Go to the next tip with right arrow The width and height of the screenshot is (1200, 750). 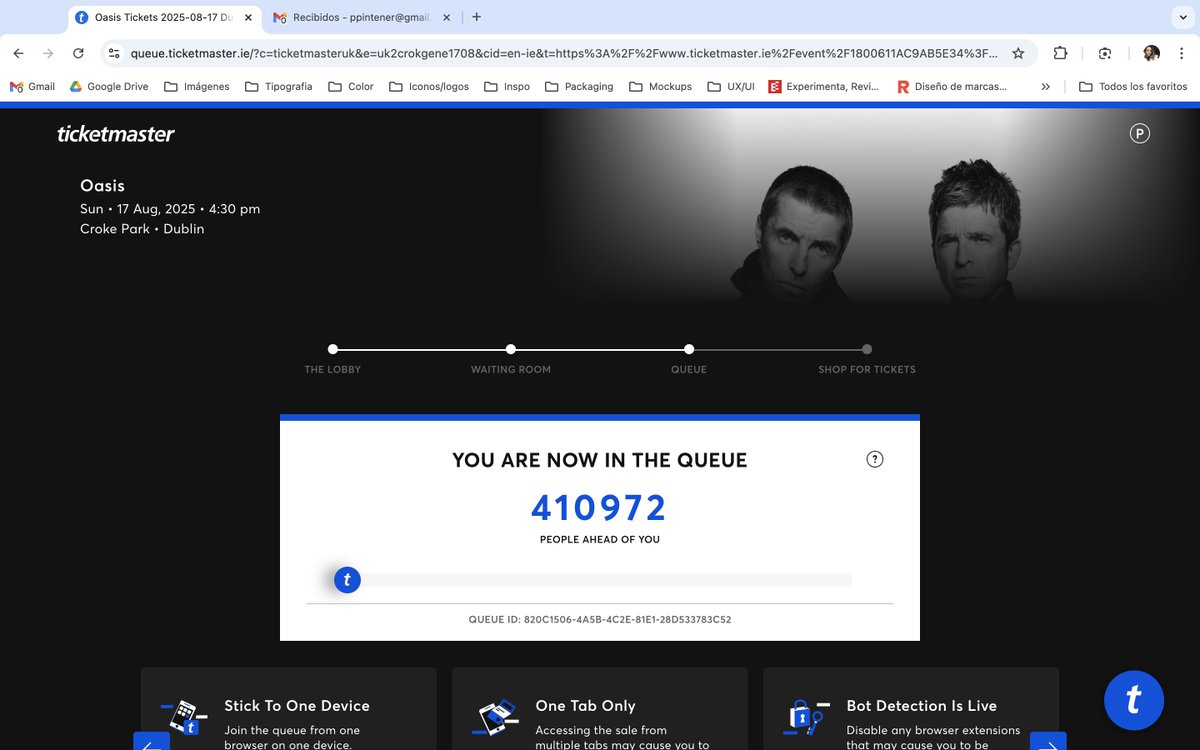(1048, 742)
